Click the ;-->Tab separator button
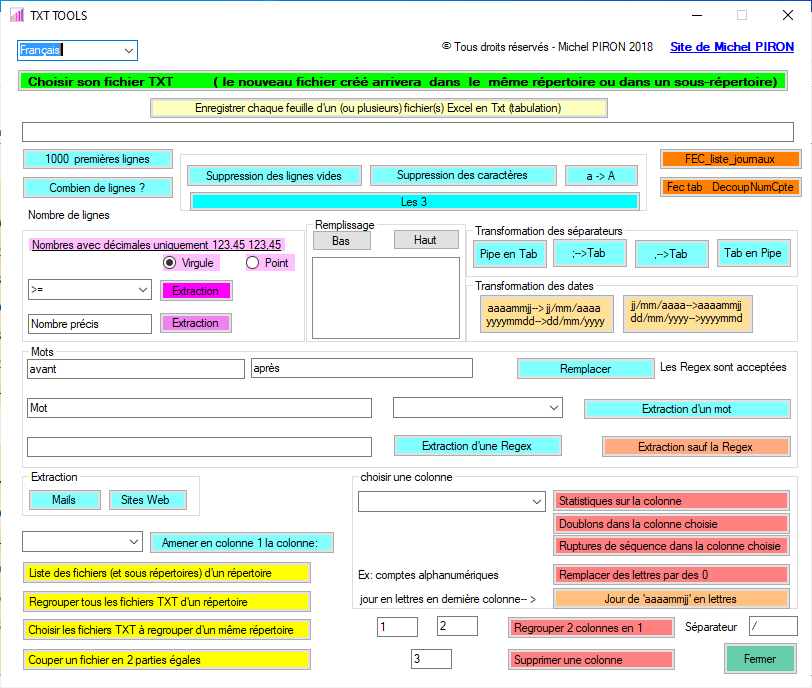The height and width of the screenshot is (688, 812). pos(589,253)
